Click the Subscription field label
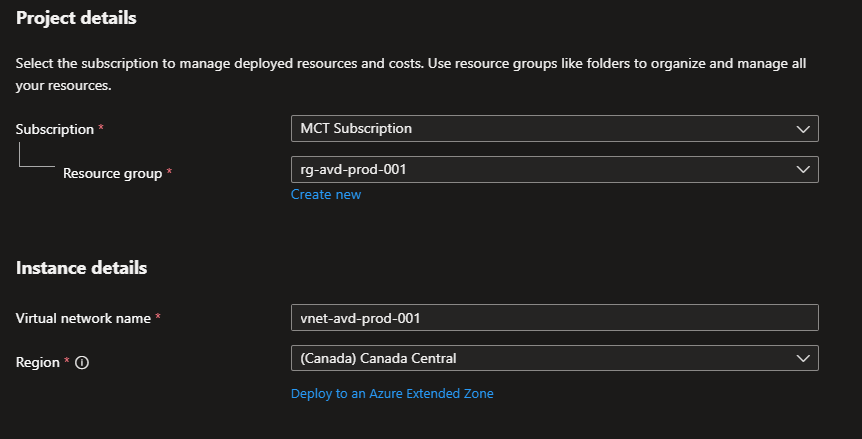 55,130
